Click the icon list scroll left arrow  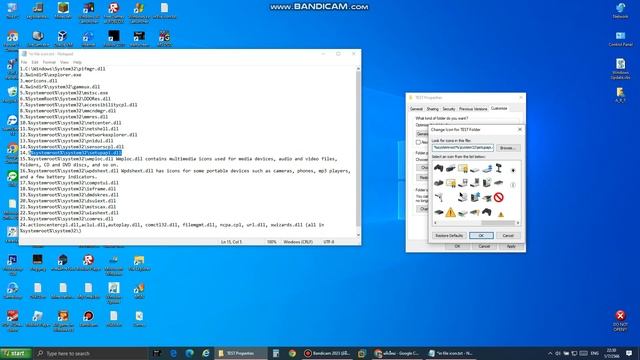tap(435, 223)
